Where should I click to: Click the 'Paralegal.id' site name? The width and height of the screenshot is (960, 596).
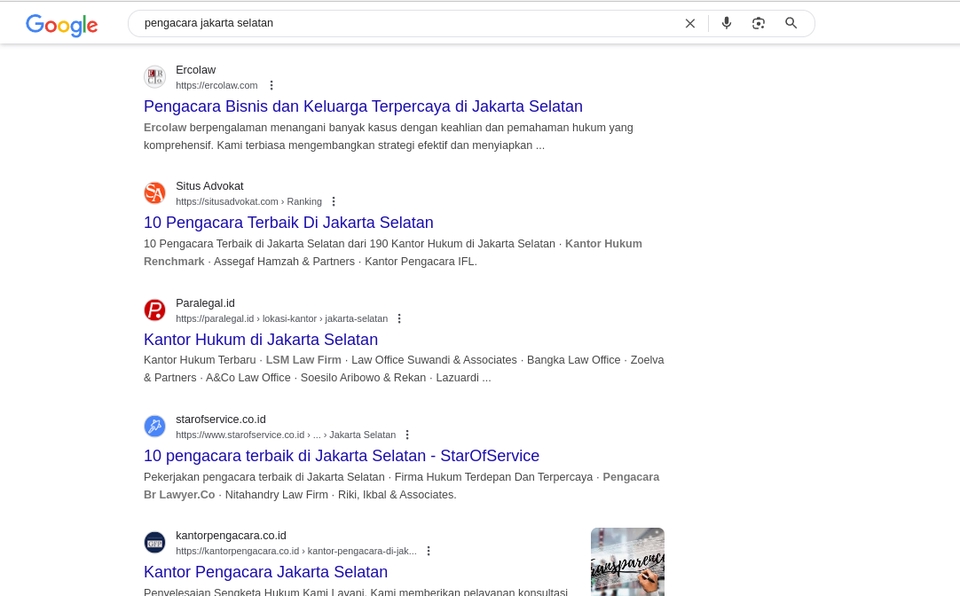pyautogui.click(x=205, y=303)
